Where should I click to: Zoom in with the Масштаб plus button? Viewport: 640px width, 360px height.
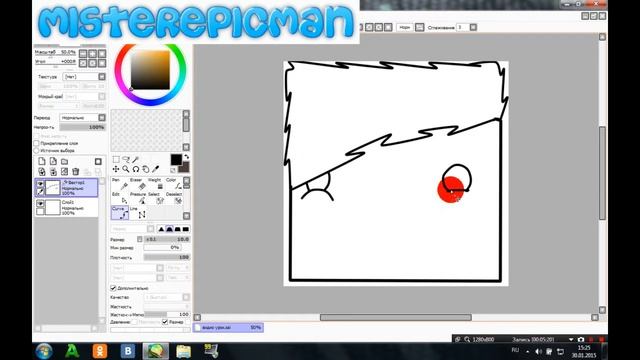(93, 53)
